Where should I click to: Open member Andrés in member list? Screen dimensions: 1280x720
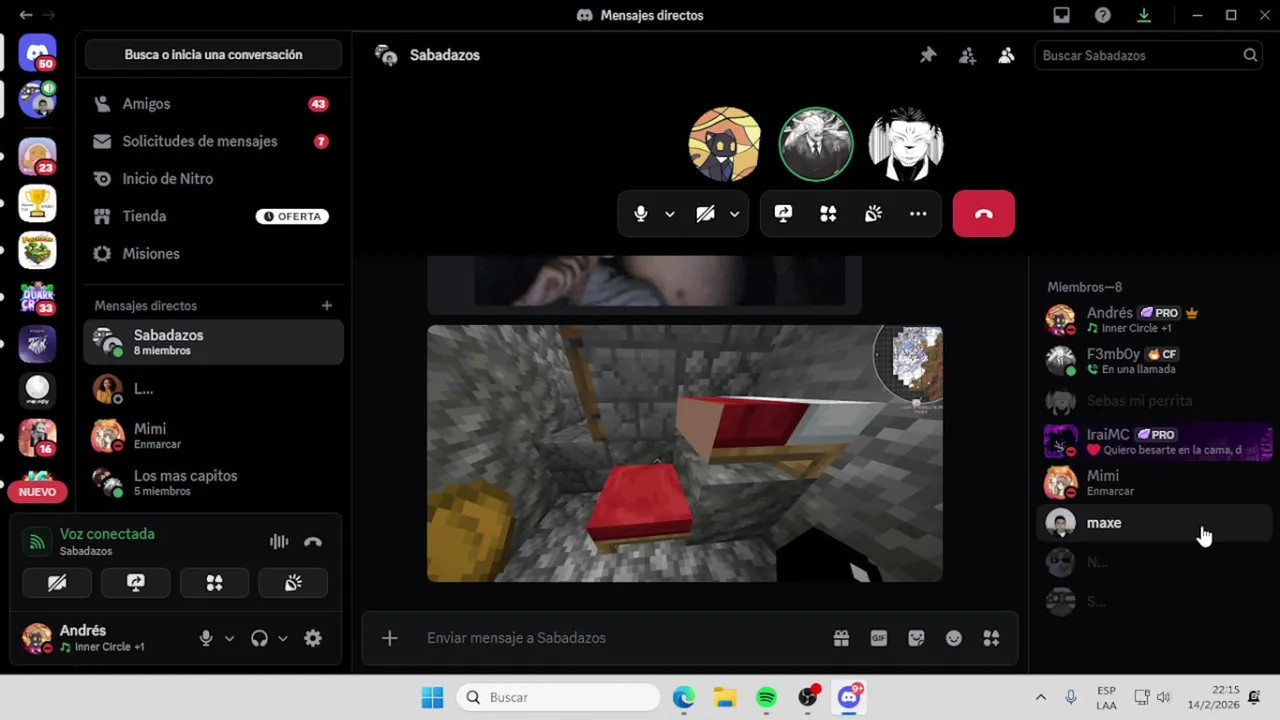(x=1155, y=319)
